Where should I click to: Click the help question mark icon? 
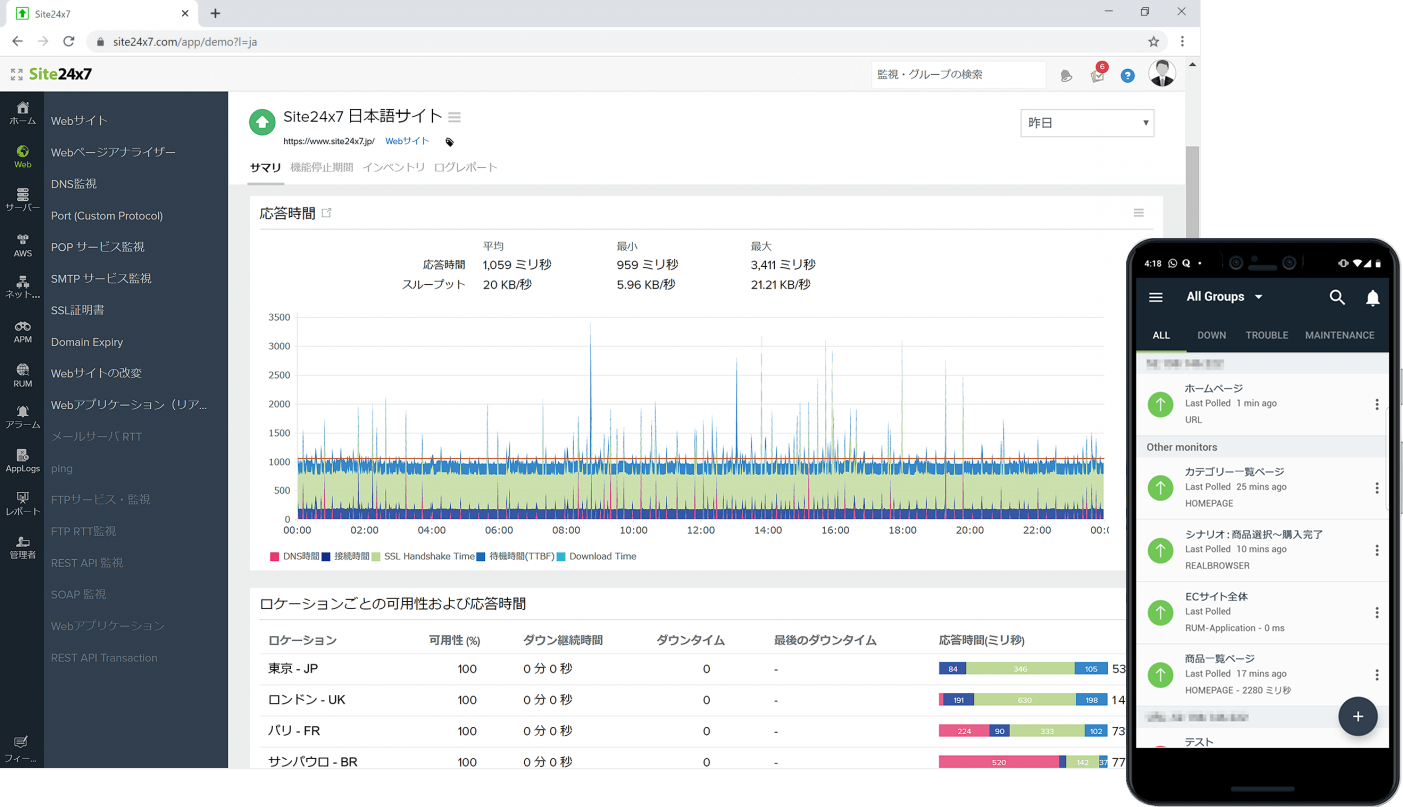(1128, 74)
